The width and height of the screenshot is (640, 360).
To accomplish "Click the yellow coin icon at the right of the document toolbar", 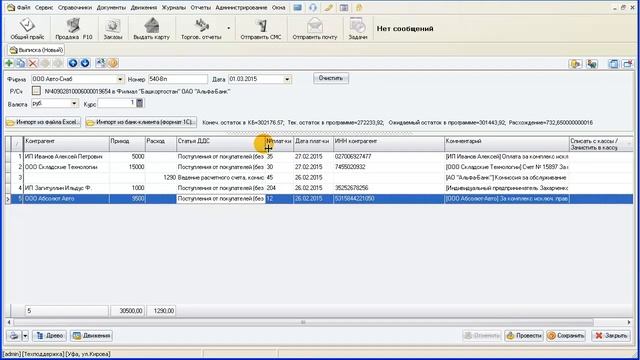I will (x=576, y=64).
